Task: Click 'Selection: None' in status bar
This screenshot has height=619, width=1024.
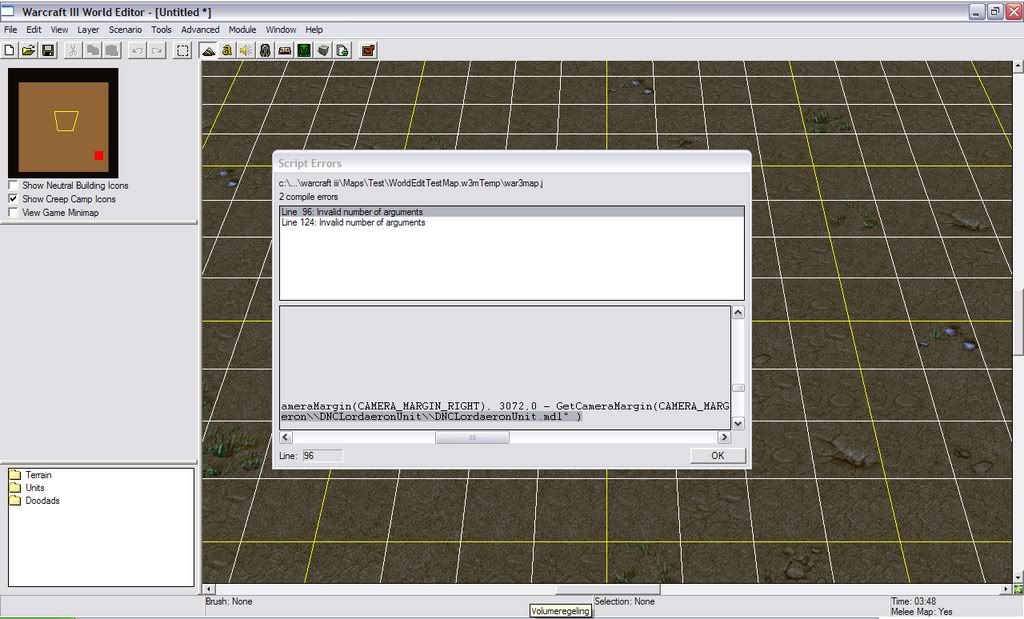Action: click(x=624, y=601)
